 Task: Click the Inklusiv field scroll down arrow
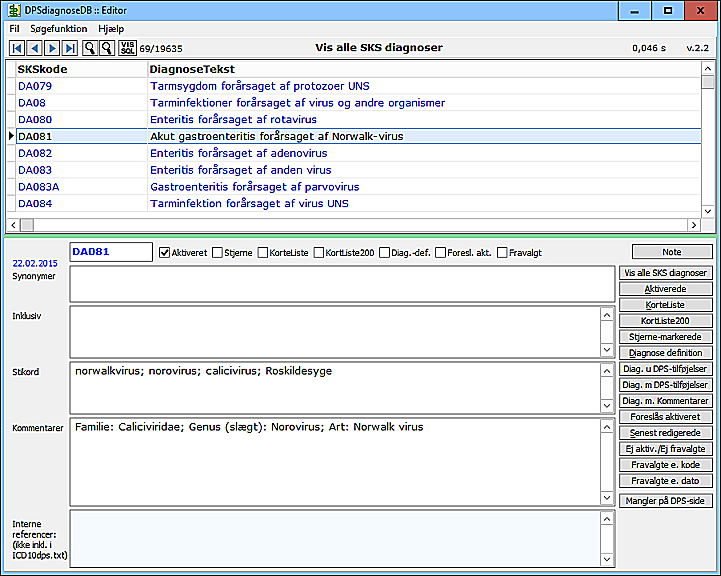607,350
